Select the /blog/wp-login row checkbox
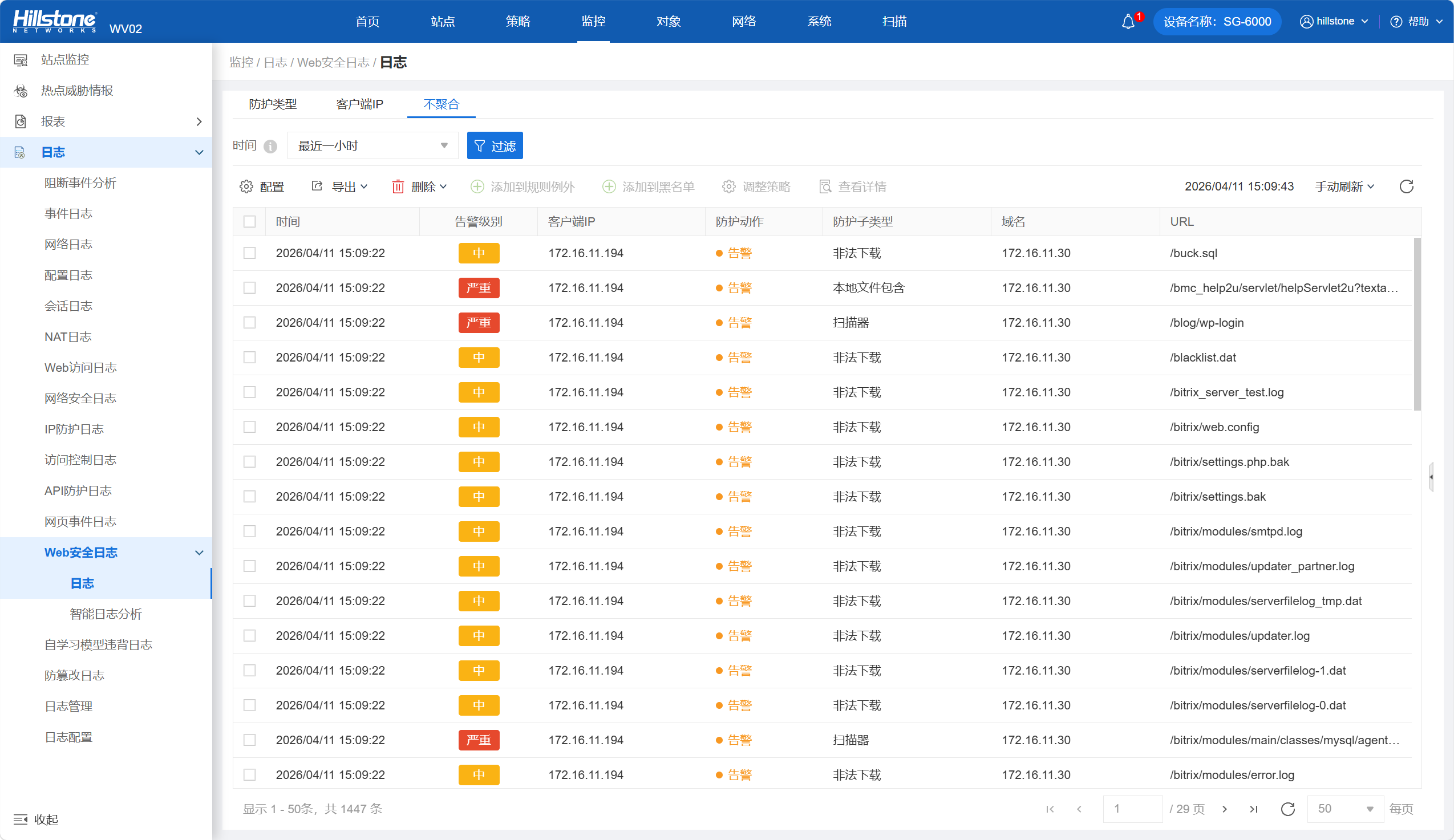1454x840 pixels. point(249,323)
